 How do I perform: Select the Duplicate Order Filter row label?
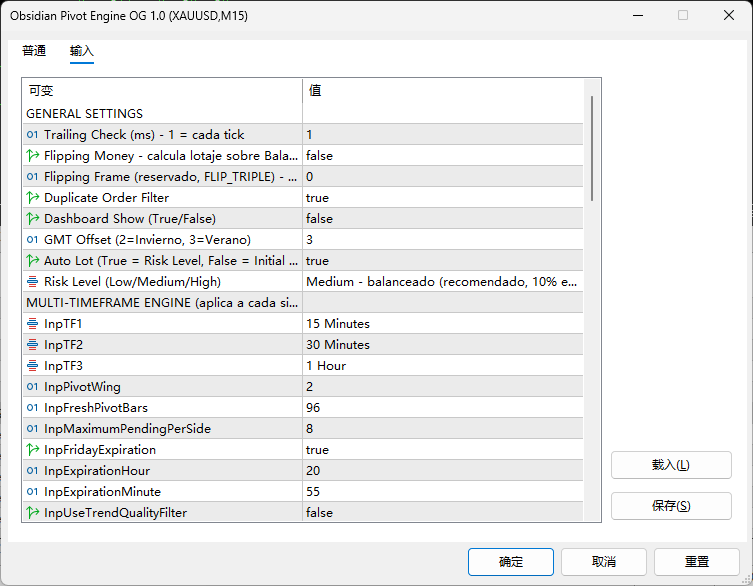click(107, 197)
